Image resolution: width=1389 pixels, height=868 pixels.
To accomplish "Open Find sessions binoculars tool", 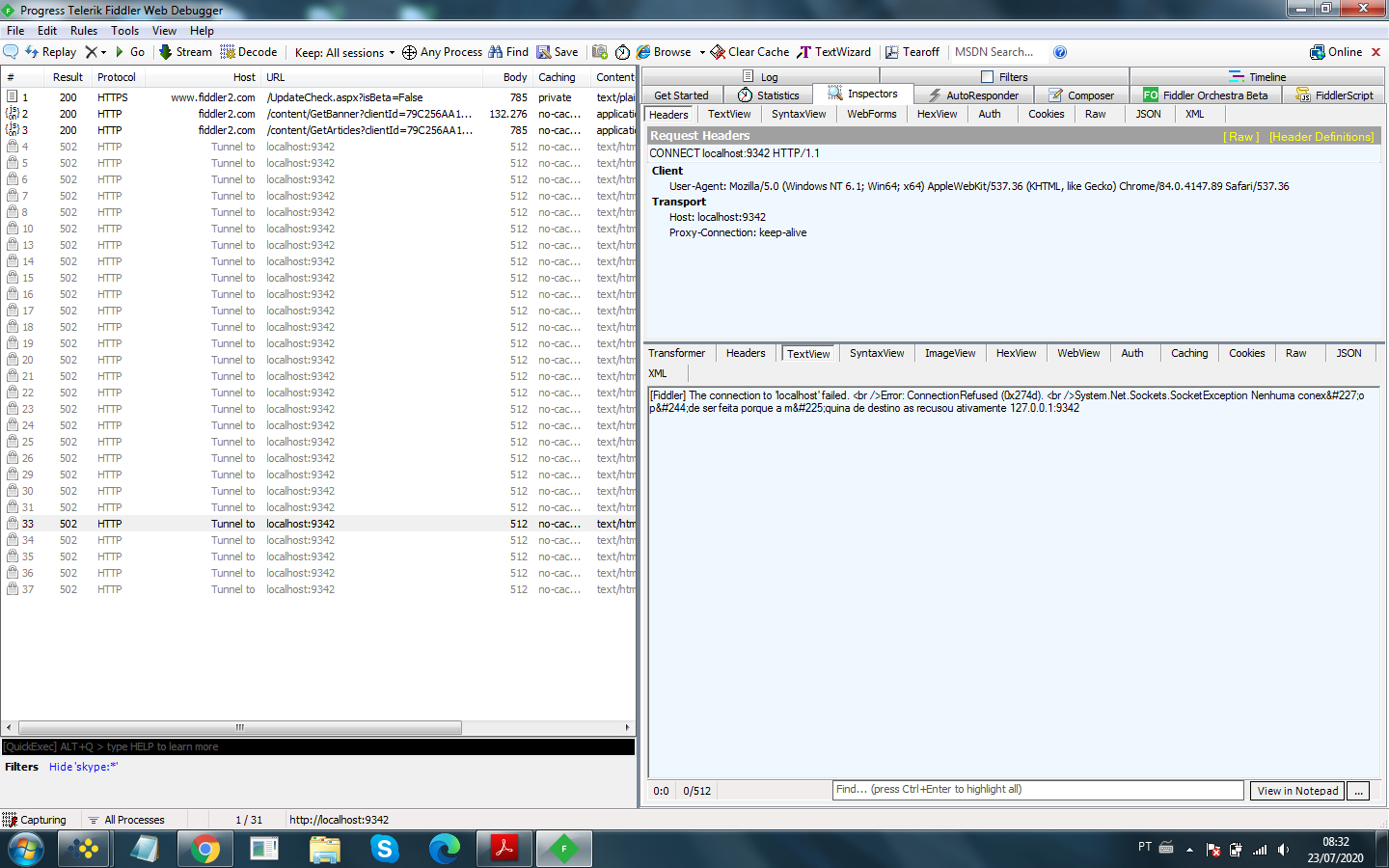I will (x=508, y=52).
